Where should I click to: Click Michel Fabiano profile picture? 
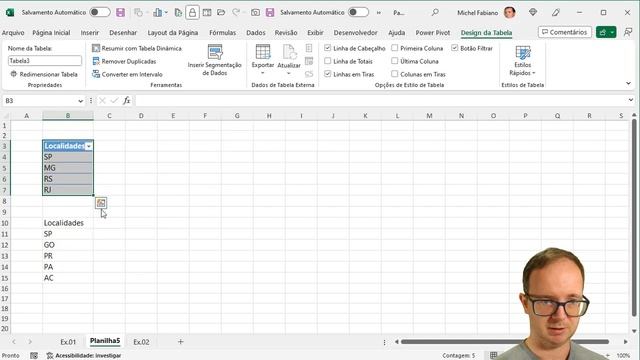coord(509,13)
